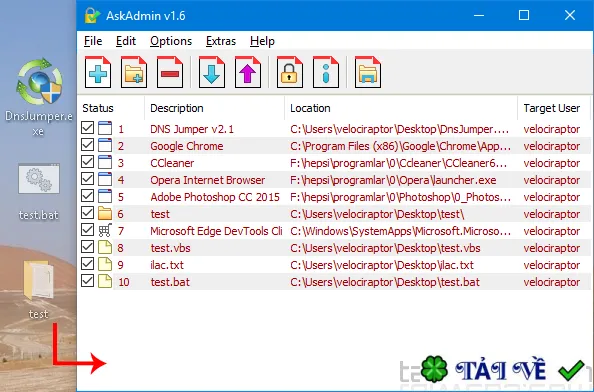Viewport: 594px width, 392px height.
Task: Open the Options menu
Action: click(x=171, y=41)
